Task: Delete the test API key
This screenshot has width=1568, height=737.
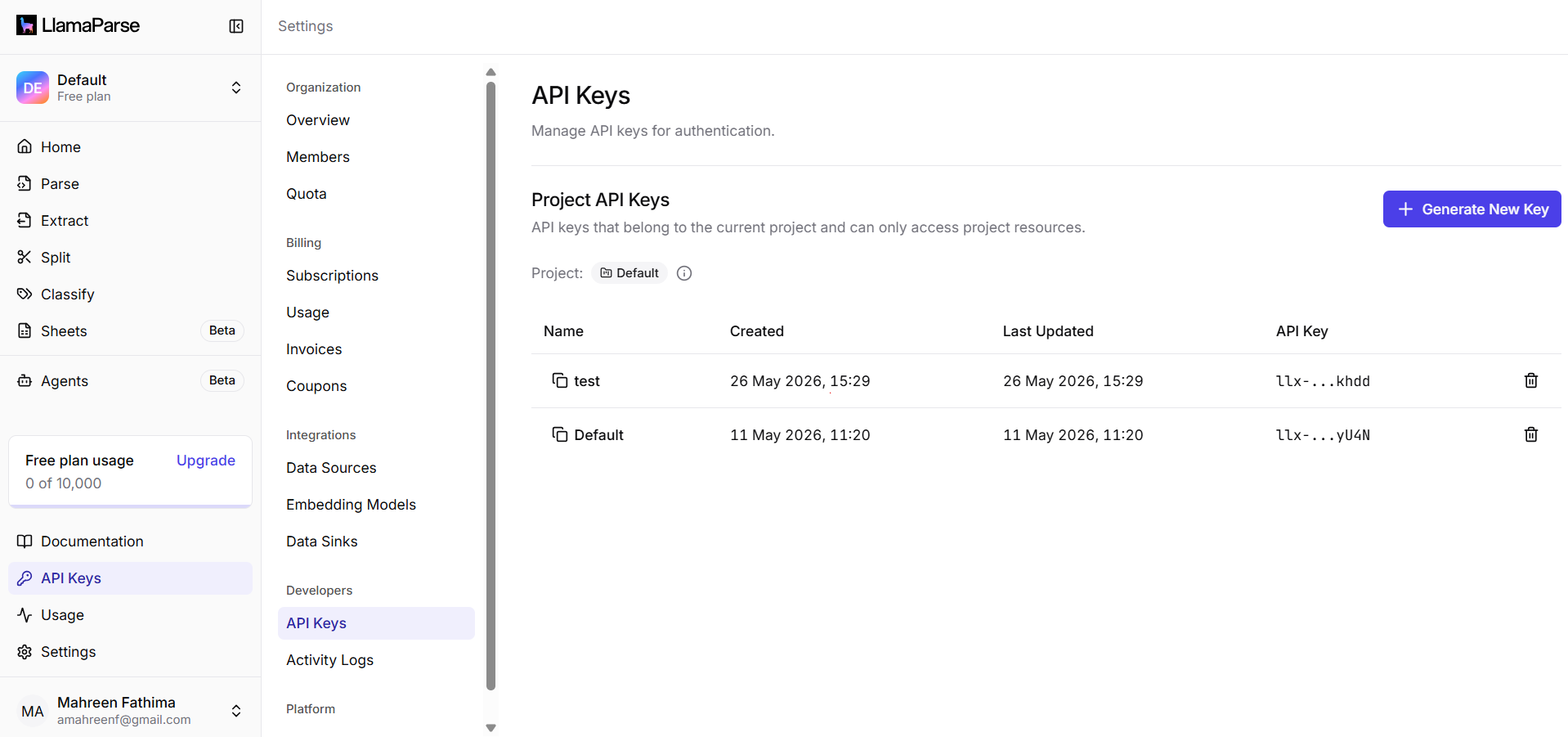Action: 1531,380
